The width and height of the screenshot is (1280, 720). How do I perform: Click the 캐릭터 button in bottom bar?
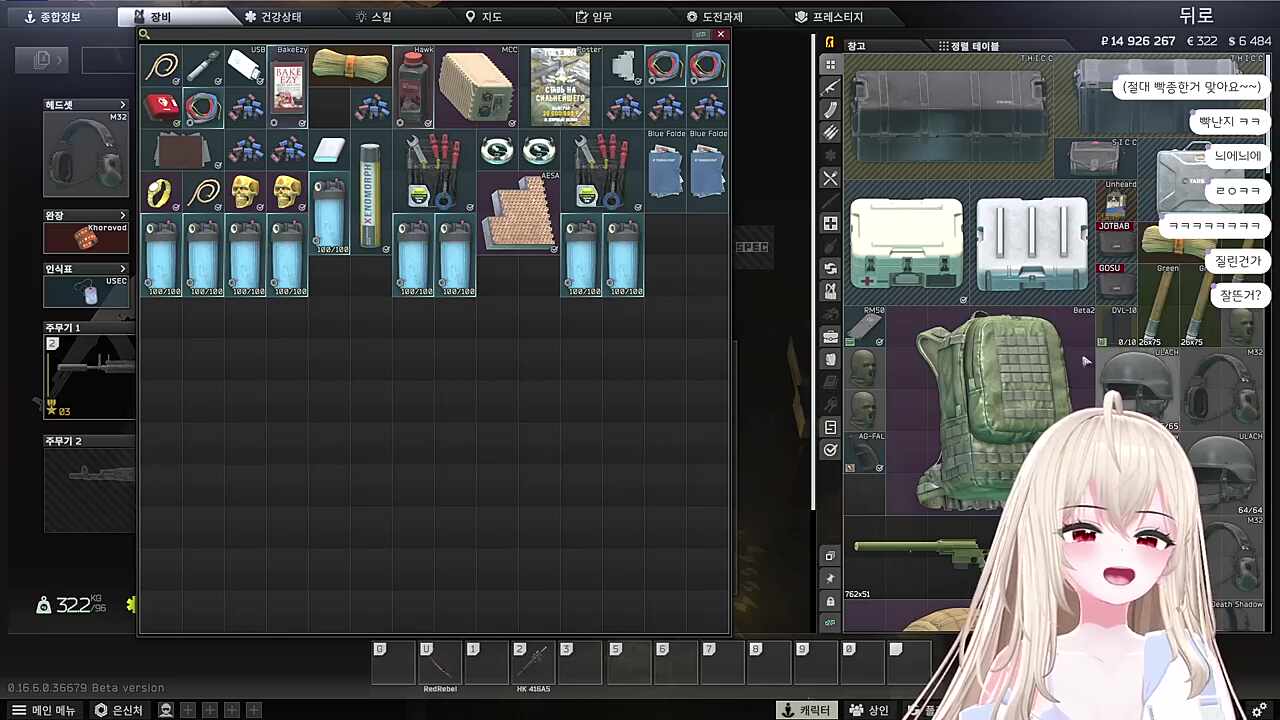click(x=806, y=710)
